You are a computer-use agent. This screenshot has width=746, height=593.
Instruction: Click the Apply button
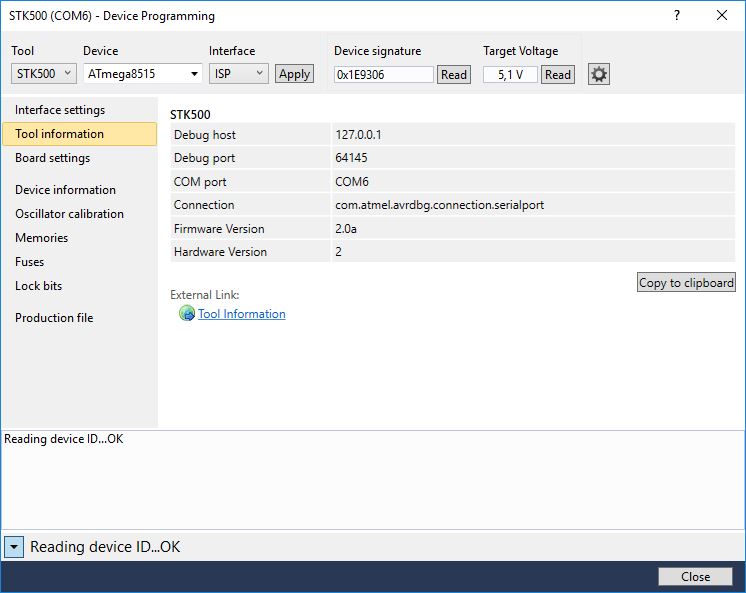[x=294, y=74]
